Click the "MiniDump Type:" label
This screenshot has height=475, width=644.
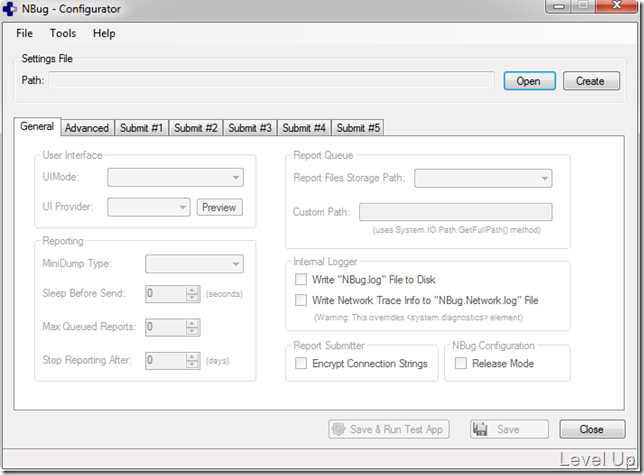click(x=77, y=263)
